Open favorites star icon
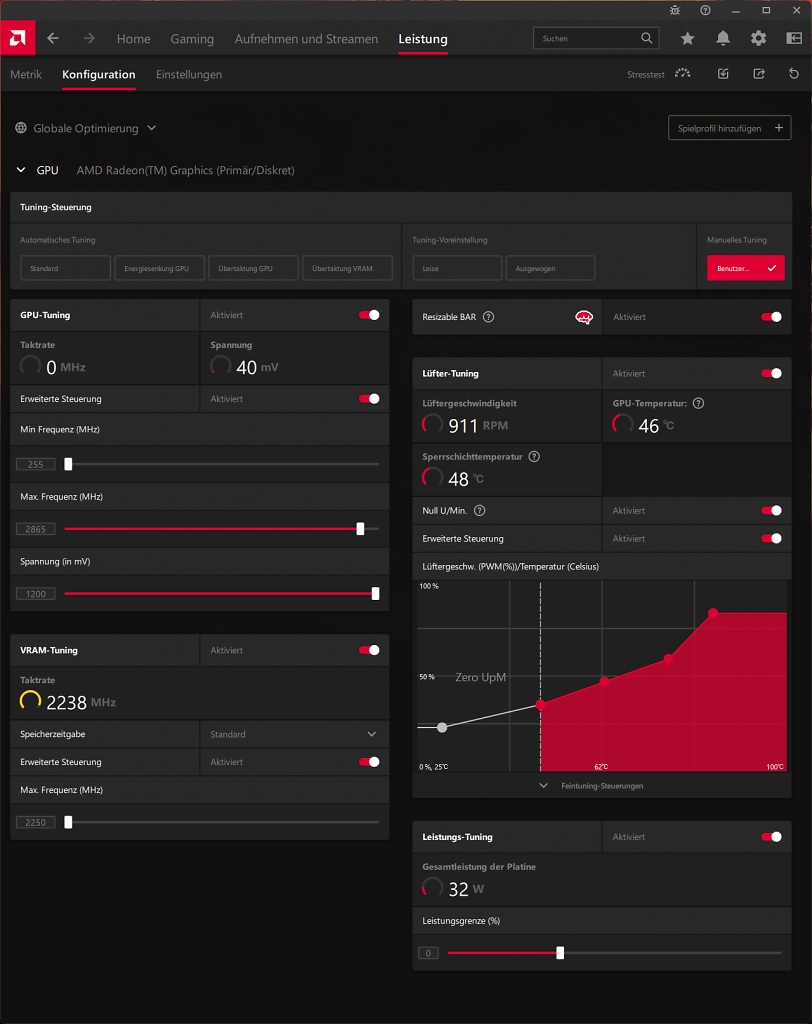The width and height of the screenshot is (812, 1024). click(687, 39)
